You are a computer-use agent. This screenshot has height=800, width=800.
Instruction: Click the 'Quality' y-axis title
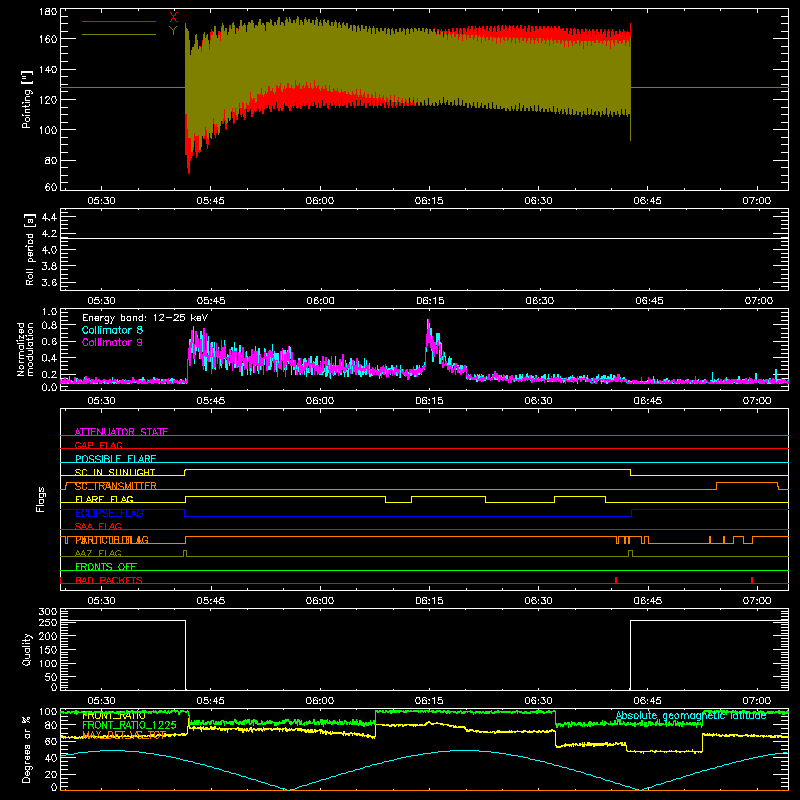[27, 649]
